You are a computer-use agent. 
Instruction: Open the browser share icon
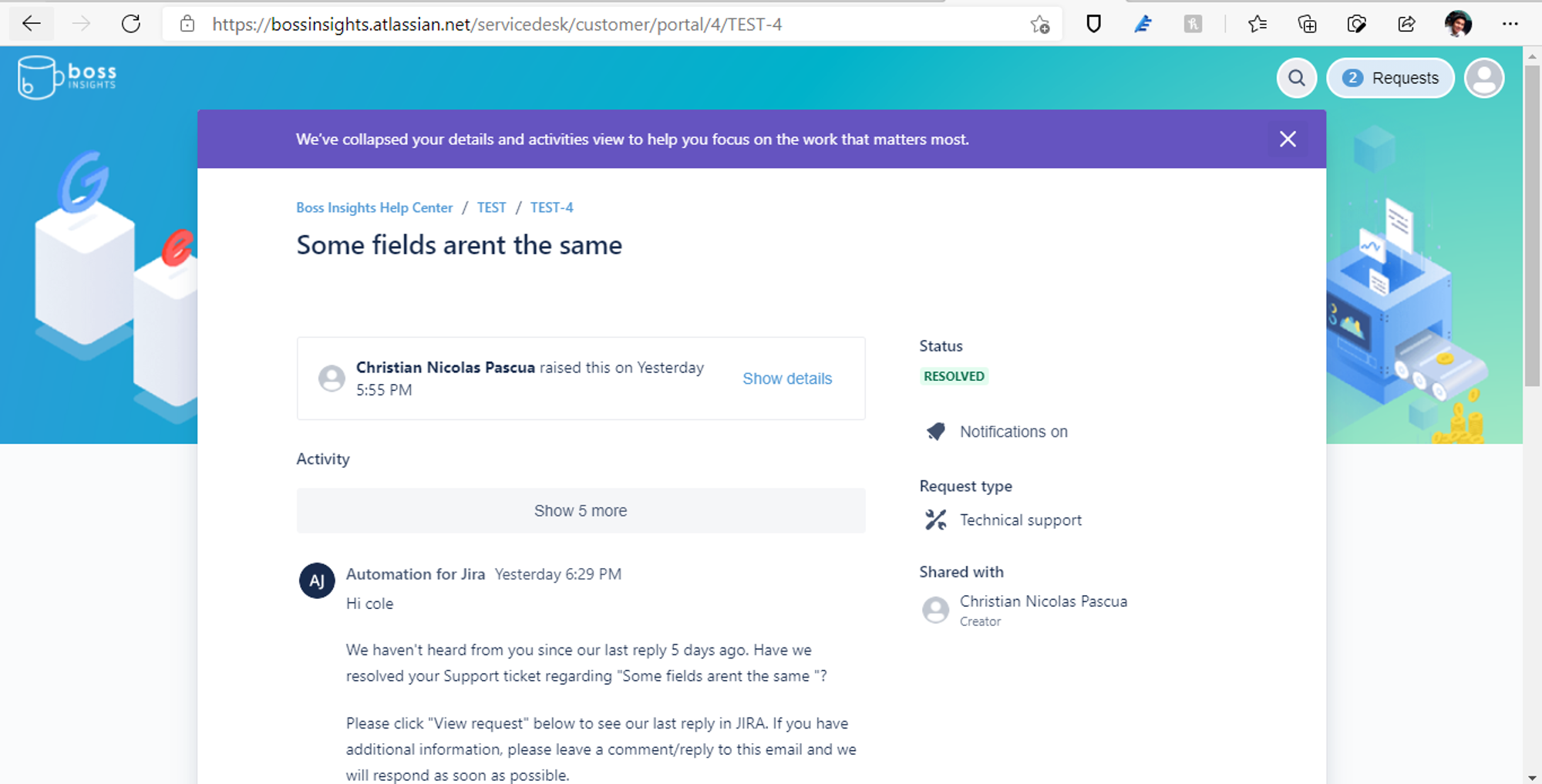pos(1406,24)
